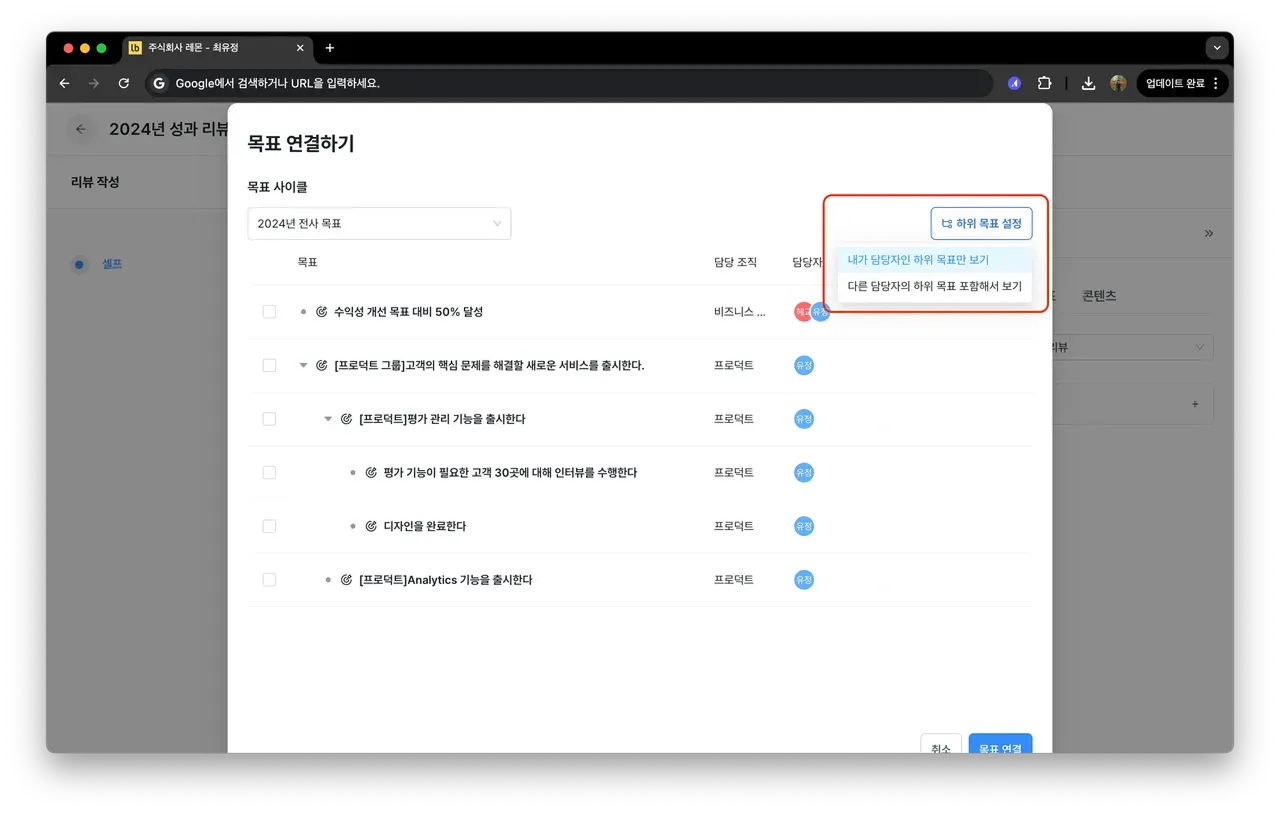Click 비즈니스 organization cell in first row
The height and width of the screenshot is (814, 1280).
click(x=740, y=312)
